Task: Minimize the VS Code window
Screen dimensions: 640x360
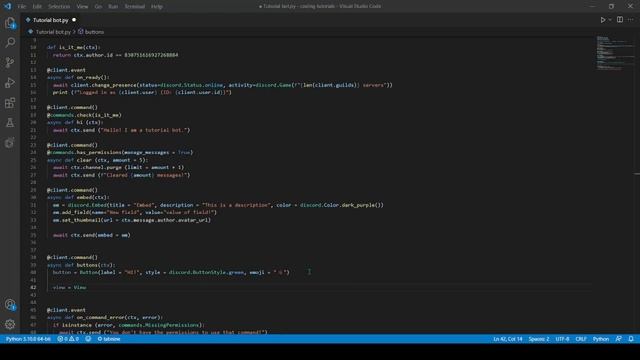Action: [x=592, y=6]
